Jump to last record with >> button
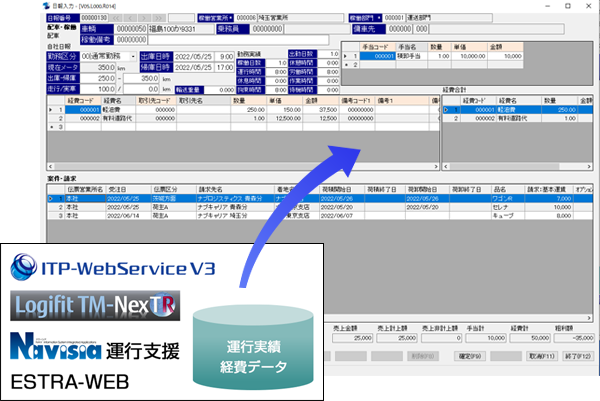The height and width of the screenshot is (401, 600). 159,18
